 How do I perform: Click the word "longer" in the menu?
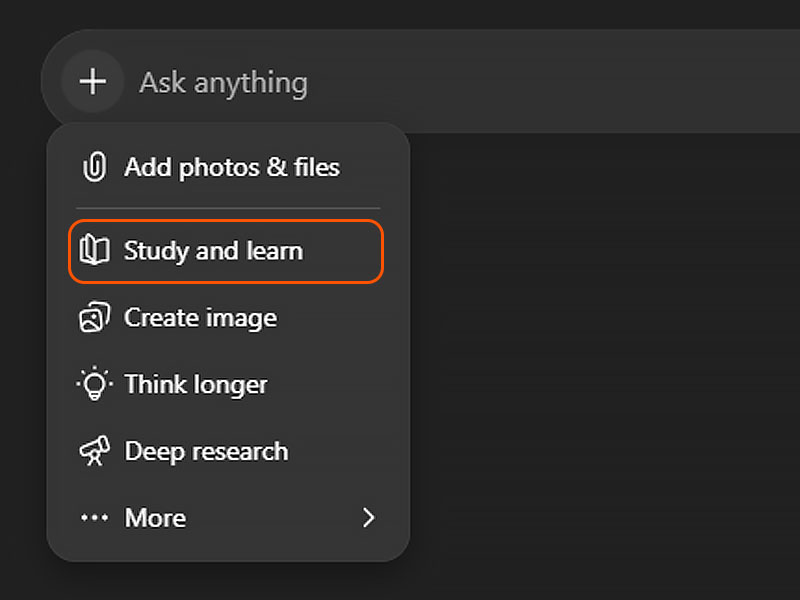231,385
